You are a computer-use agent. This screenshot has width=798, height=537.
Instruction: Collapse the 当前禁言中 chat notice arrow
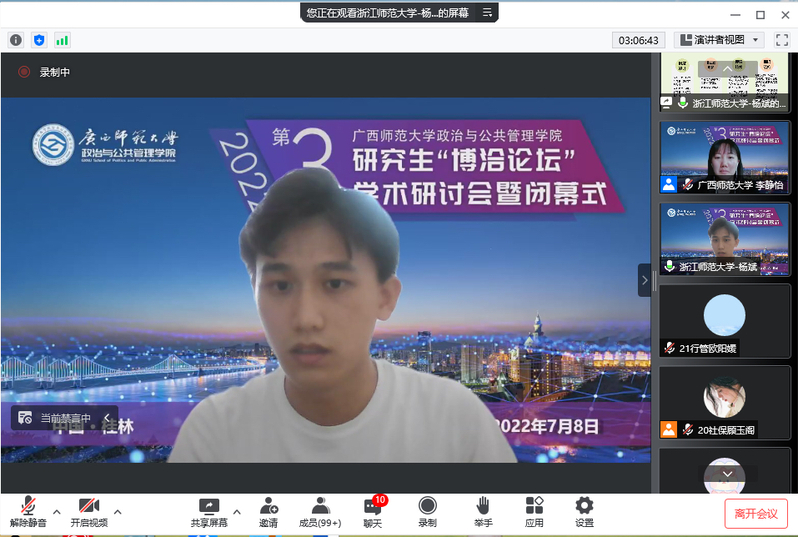pyautogui.click(x=107, y=418)
